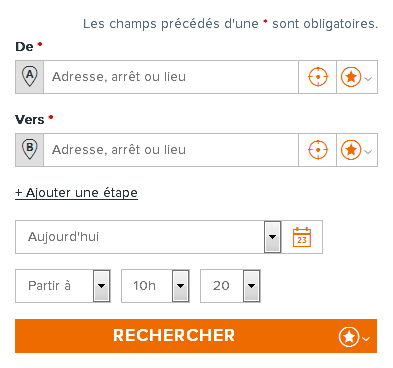
Task: Open the Partir à dropdown
Action: [x=102, y=286]
